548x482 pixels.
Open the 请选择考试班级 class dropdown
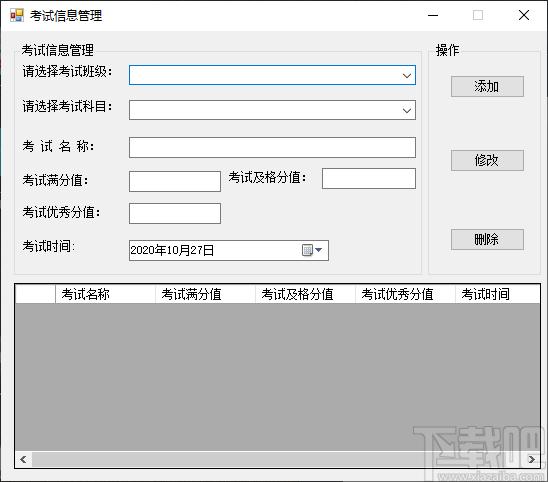pos(272,75)
